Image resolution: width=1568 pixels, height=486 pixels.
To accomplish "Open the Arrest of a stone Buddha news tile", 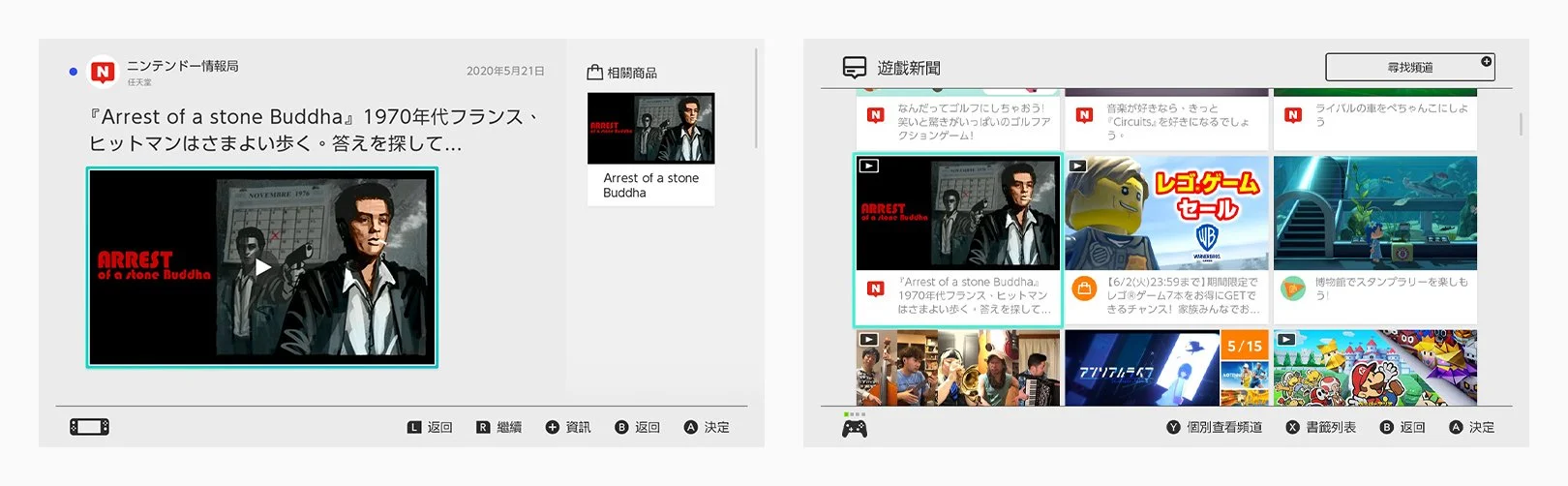I will click(x=957, y=240).
